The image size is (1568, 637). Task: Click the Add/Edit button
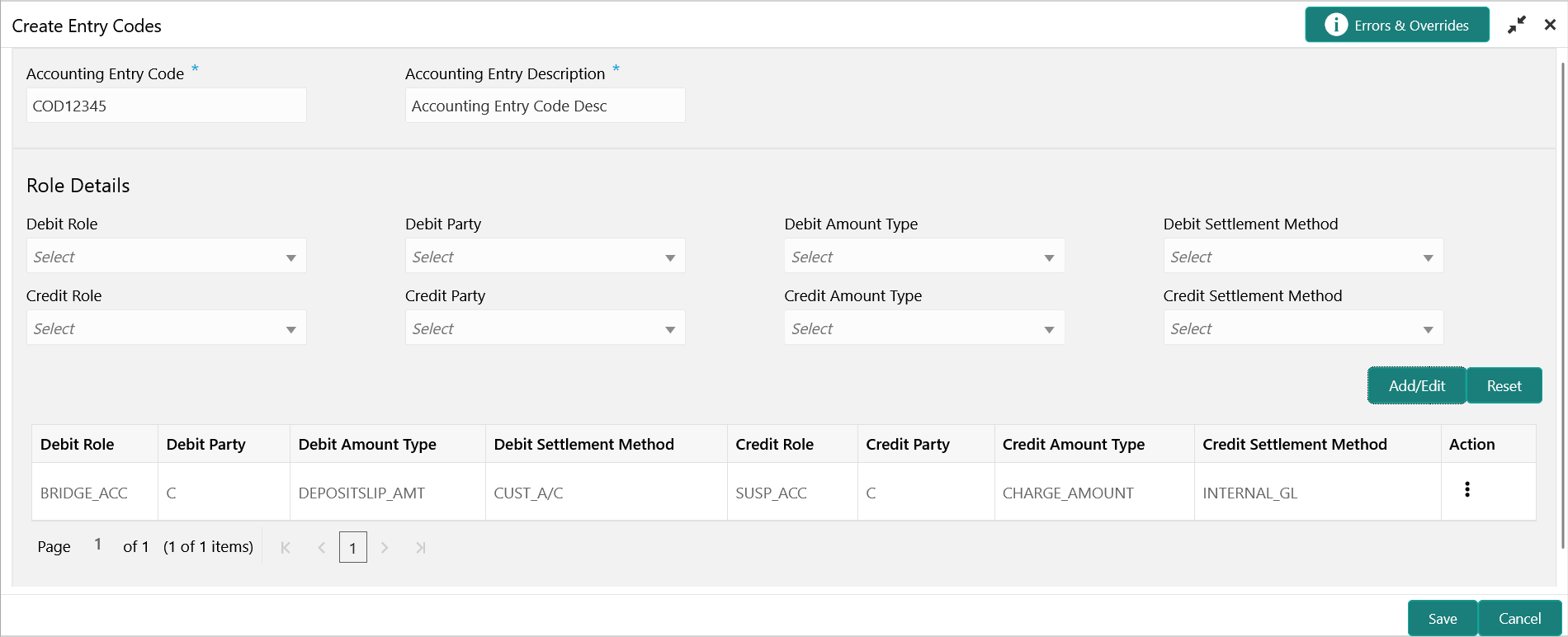pyautogui.click(x=1416, y=385)
